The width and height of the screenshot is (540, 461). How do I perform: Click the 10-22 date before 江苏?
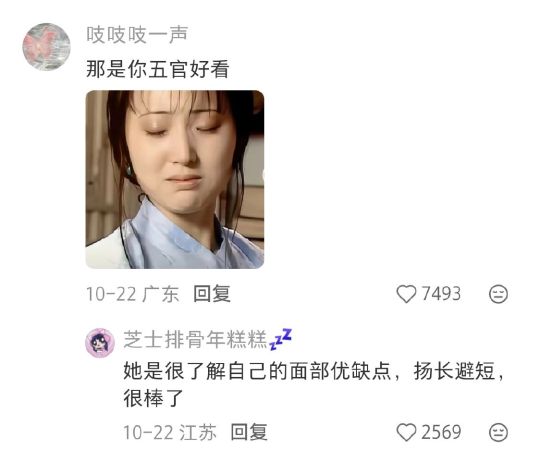[148, 432]
